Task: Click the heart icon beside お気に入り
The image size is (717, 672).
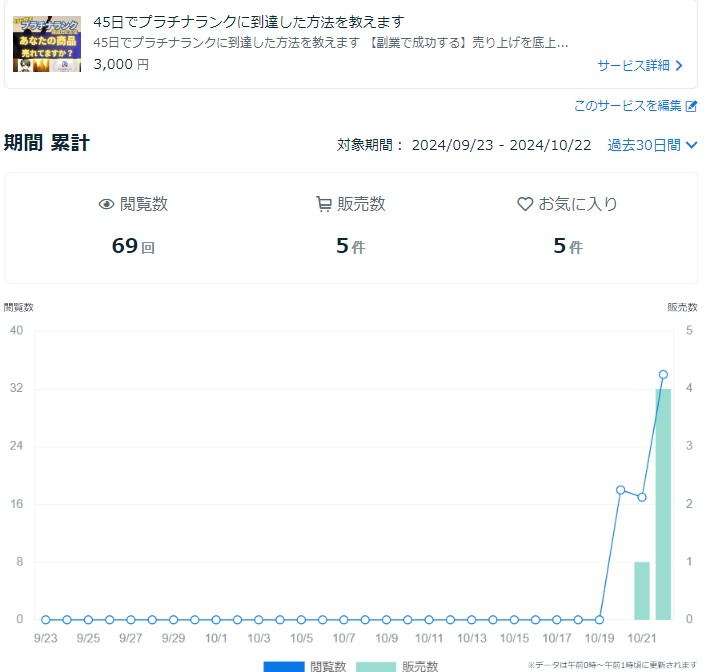Action: [525, 205]
